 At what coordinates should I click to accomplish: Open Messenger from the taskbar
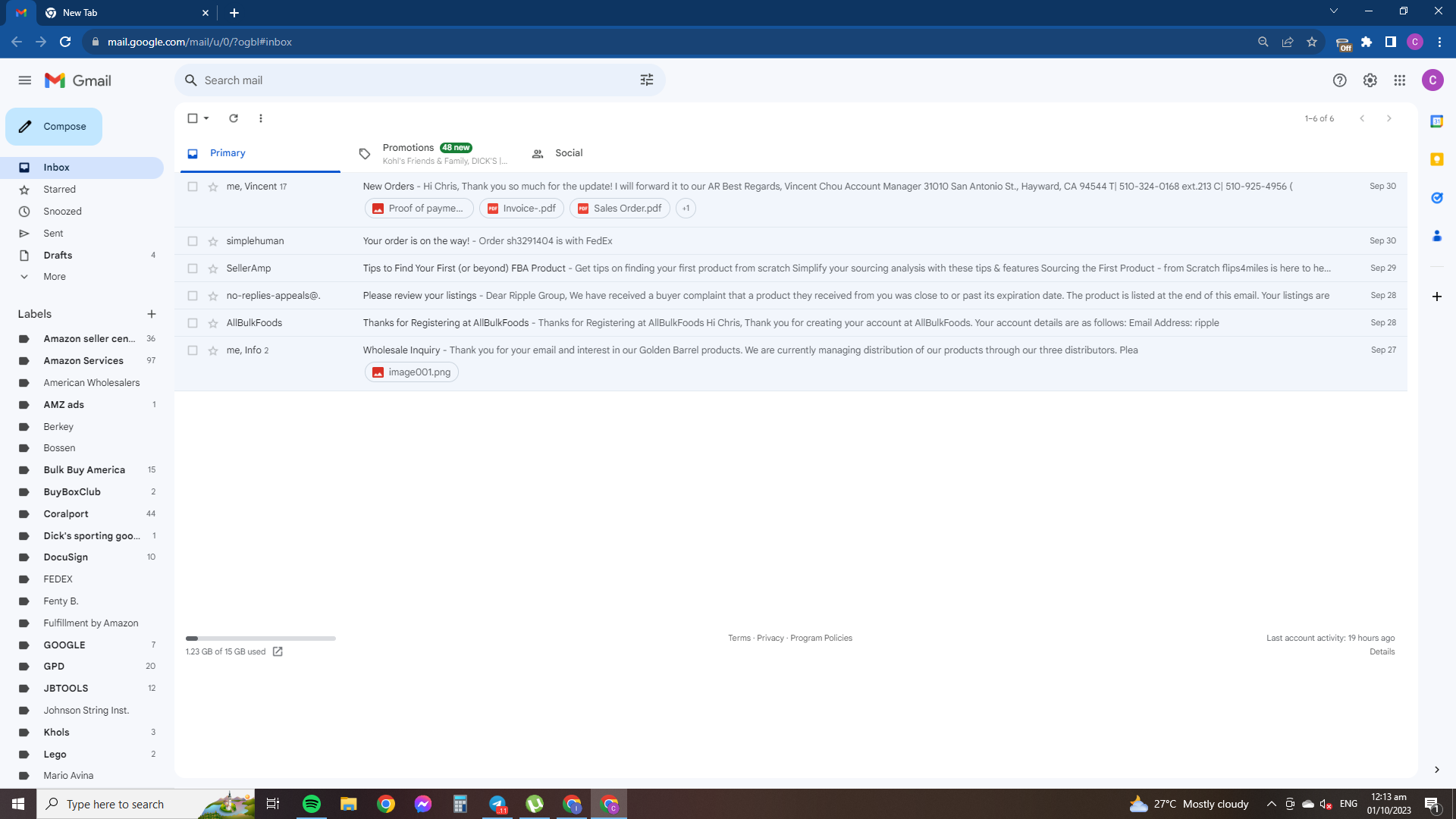[x=423, y=804]
